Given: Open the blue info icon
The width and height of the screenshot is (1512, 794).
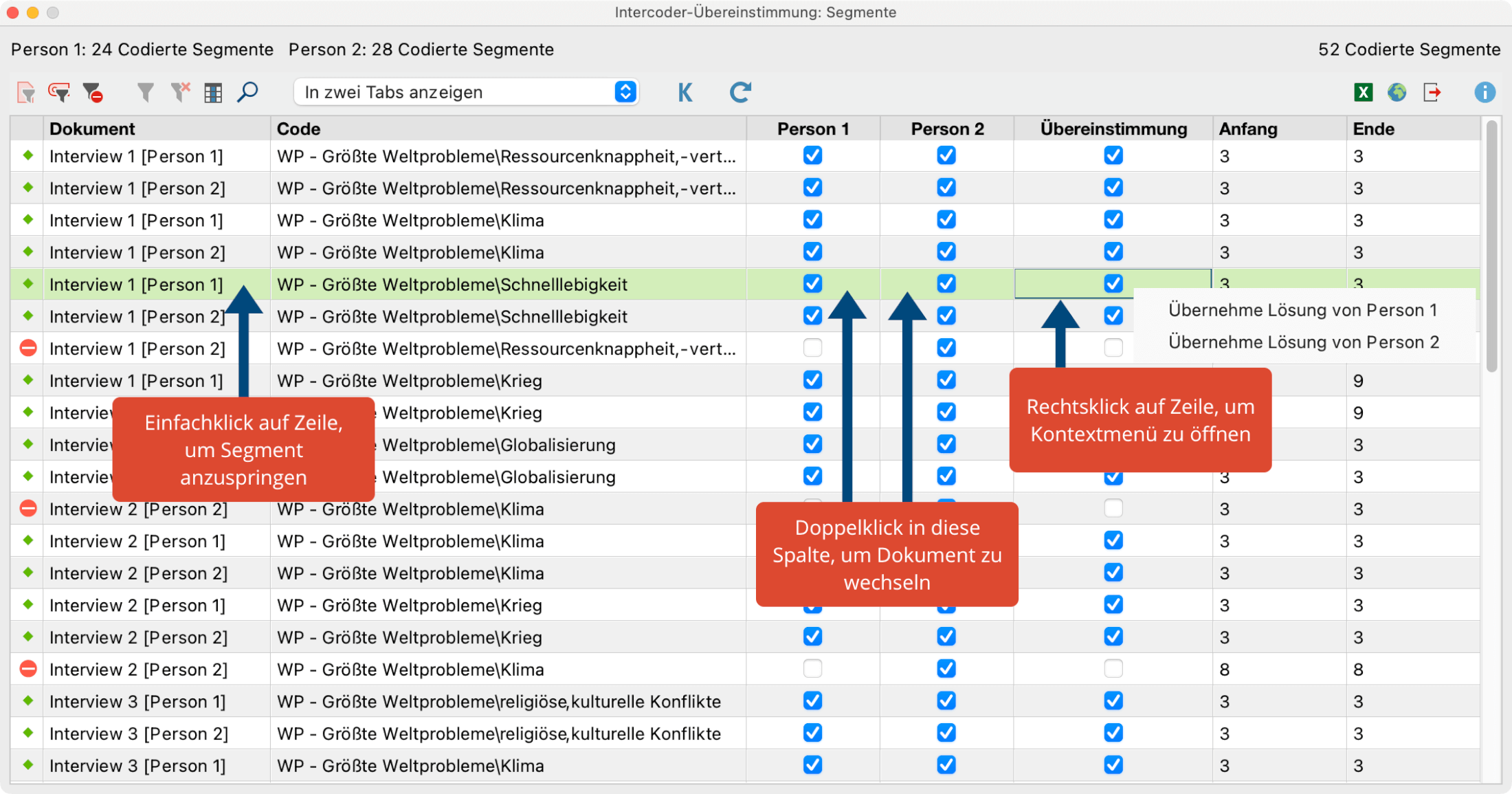Looking at the screenshot, I should (x=1485, y=92).
